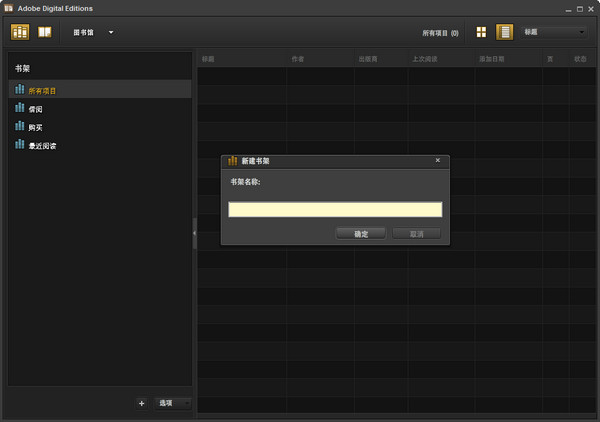Click the plus icon to add bookshelf
Image resolution: width=600 pixels, height=422 pixels.
pos(141,403)
